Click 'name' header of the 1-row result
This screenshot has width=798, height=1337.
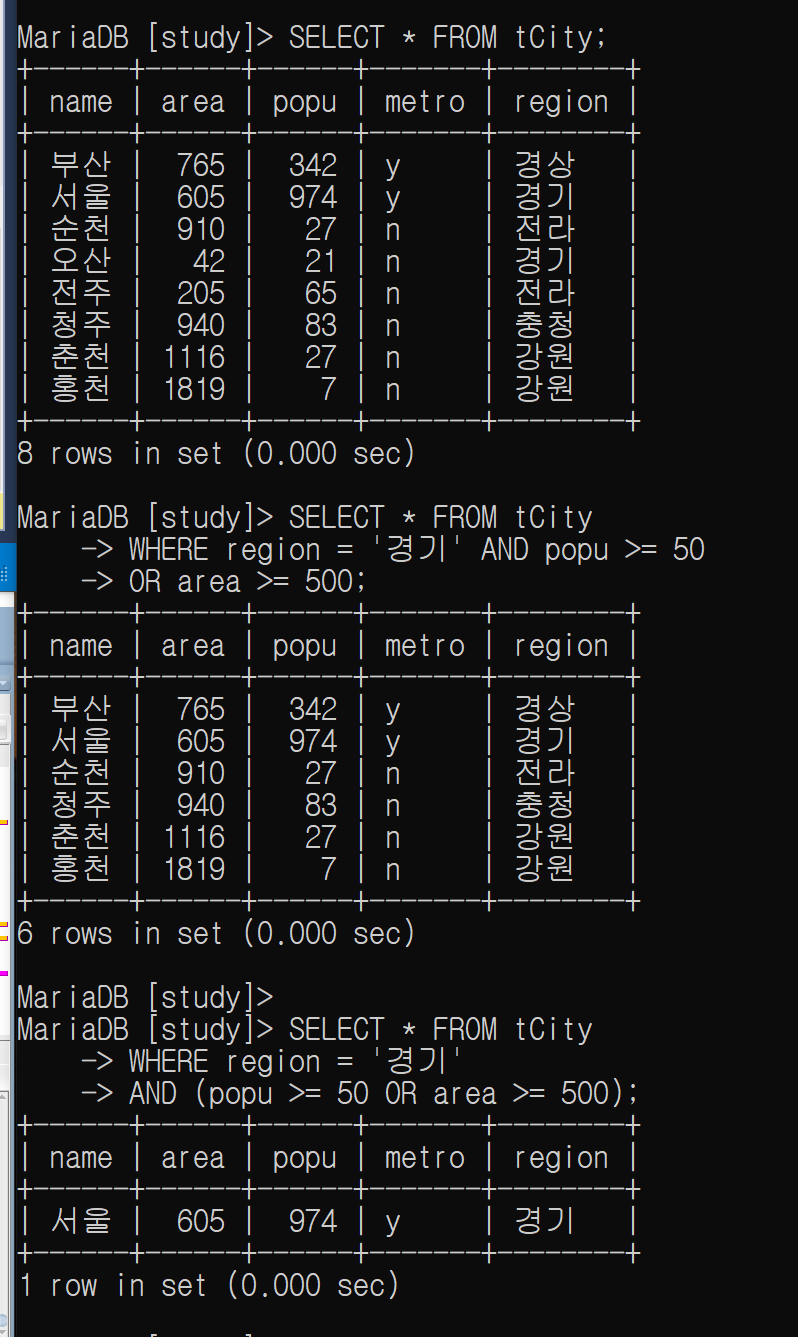(x=81, y=1158)
